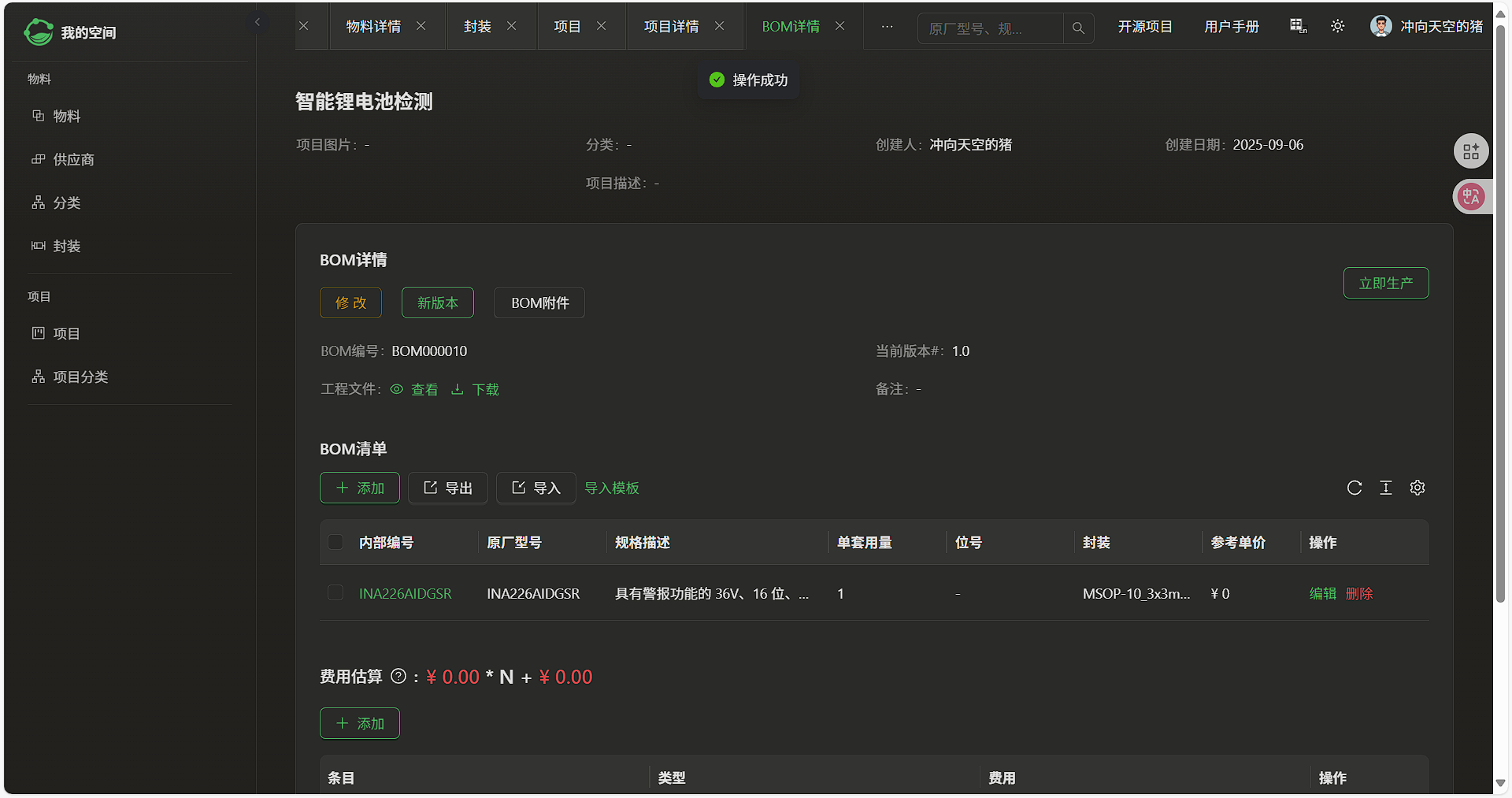This screenshot has width=1512, height=798.
Task: Toggle the light/dark theme sun icon
Action: [x=1337, y=27]
